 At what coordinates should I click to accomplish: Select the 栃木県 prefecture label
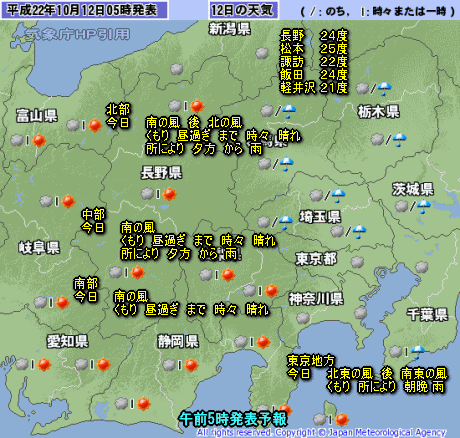pyautogui.click(x=379, y=112)
